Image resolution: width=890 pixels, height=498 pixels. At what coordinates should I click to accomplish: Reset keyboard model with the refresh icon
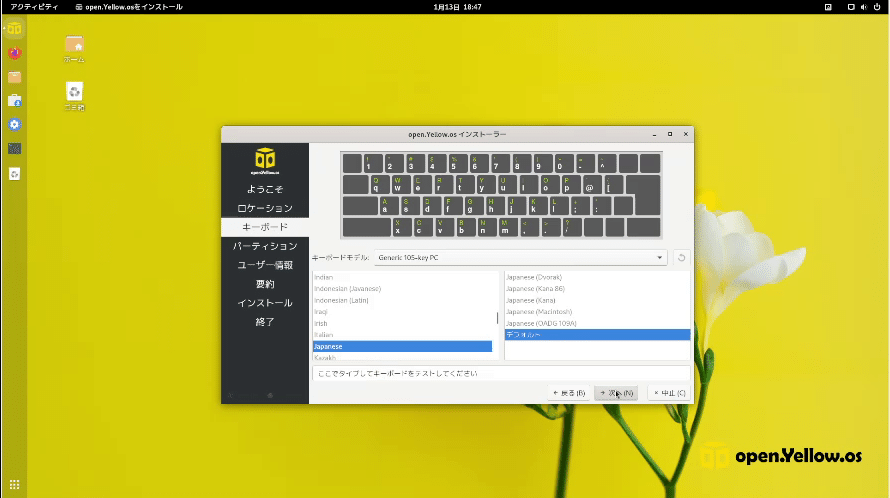point(681,257)
